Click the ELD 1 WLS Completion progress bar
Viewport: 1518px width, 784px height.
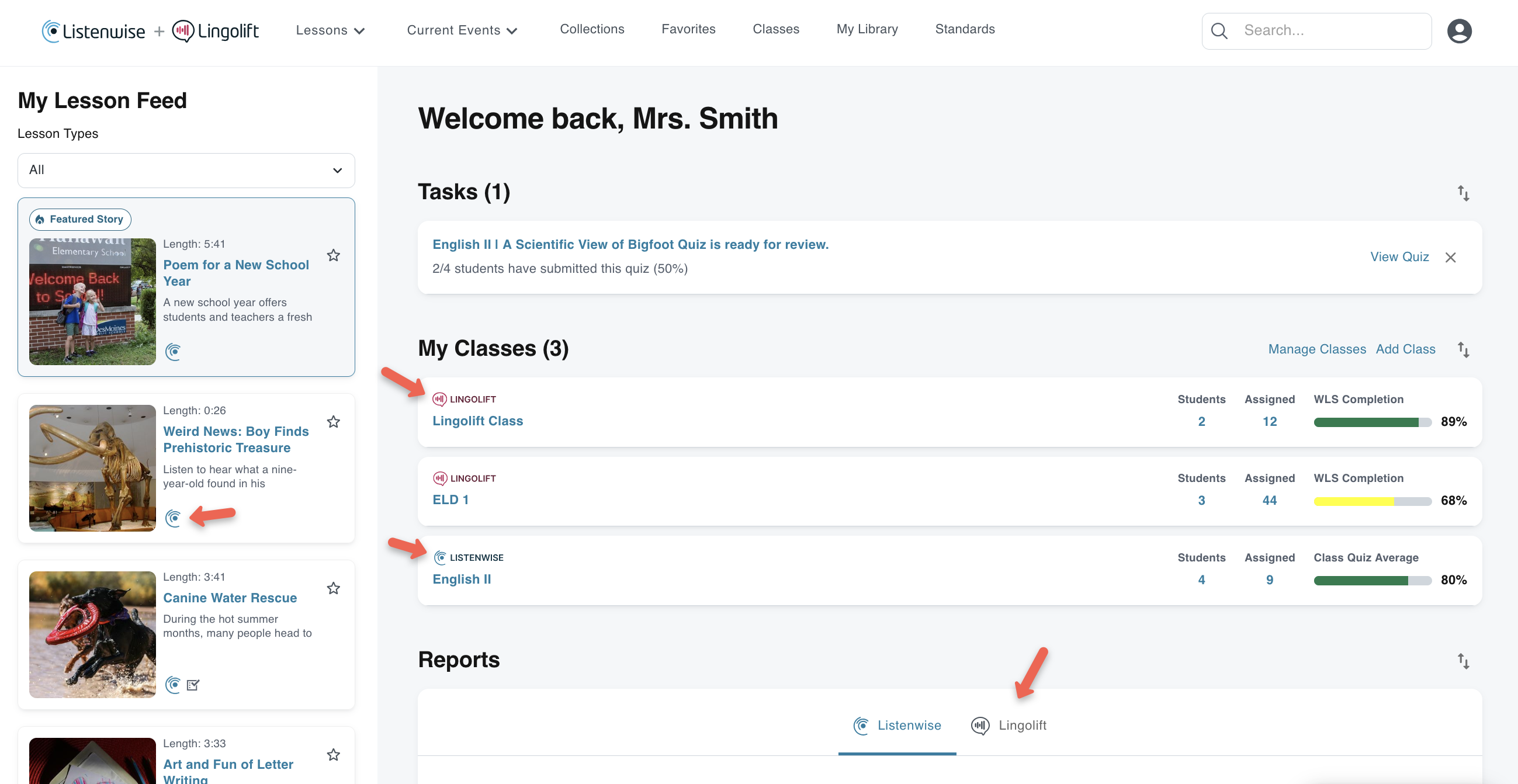[1372, 501]
